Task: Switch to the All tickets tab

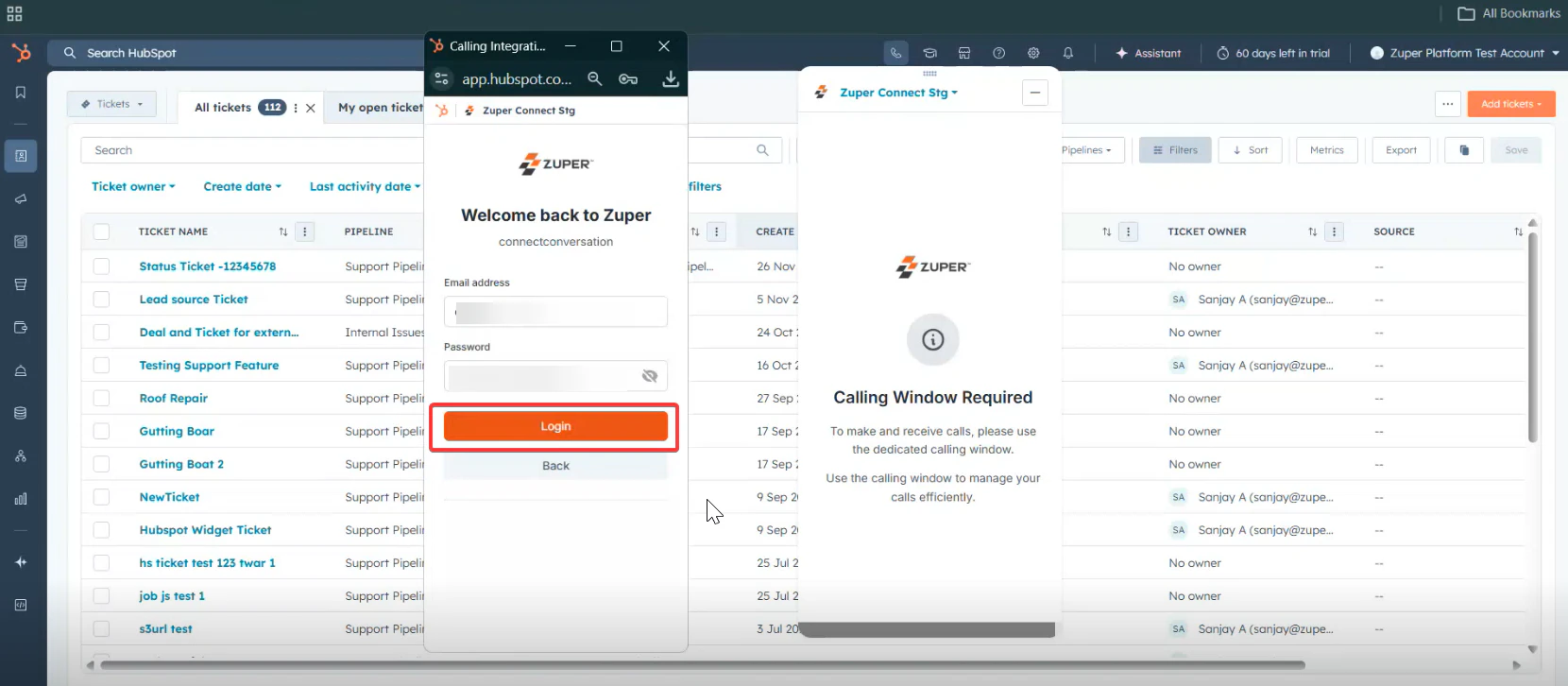Action: tap(223, 108)
